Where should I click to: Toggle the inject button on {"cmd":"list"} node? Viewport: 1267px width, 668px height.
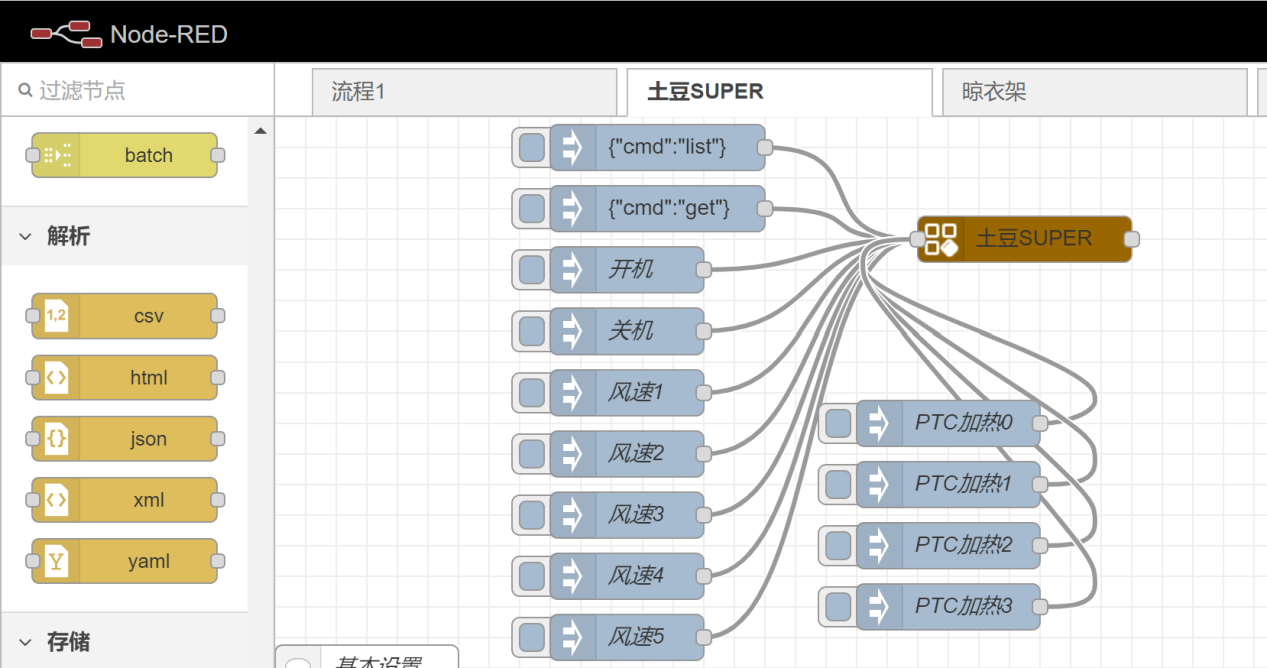point(531,147)
